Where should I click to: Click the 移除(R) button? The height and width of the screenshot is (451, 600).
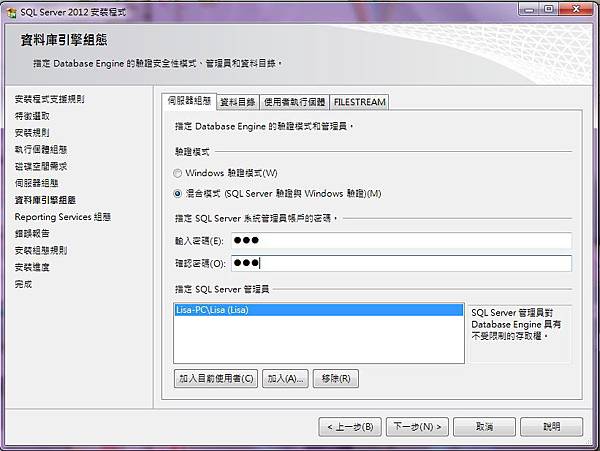click(x=336, y=379)
